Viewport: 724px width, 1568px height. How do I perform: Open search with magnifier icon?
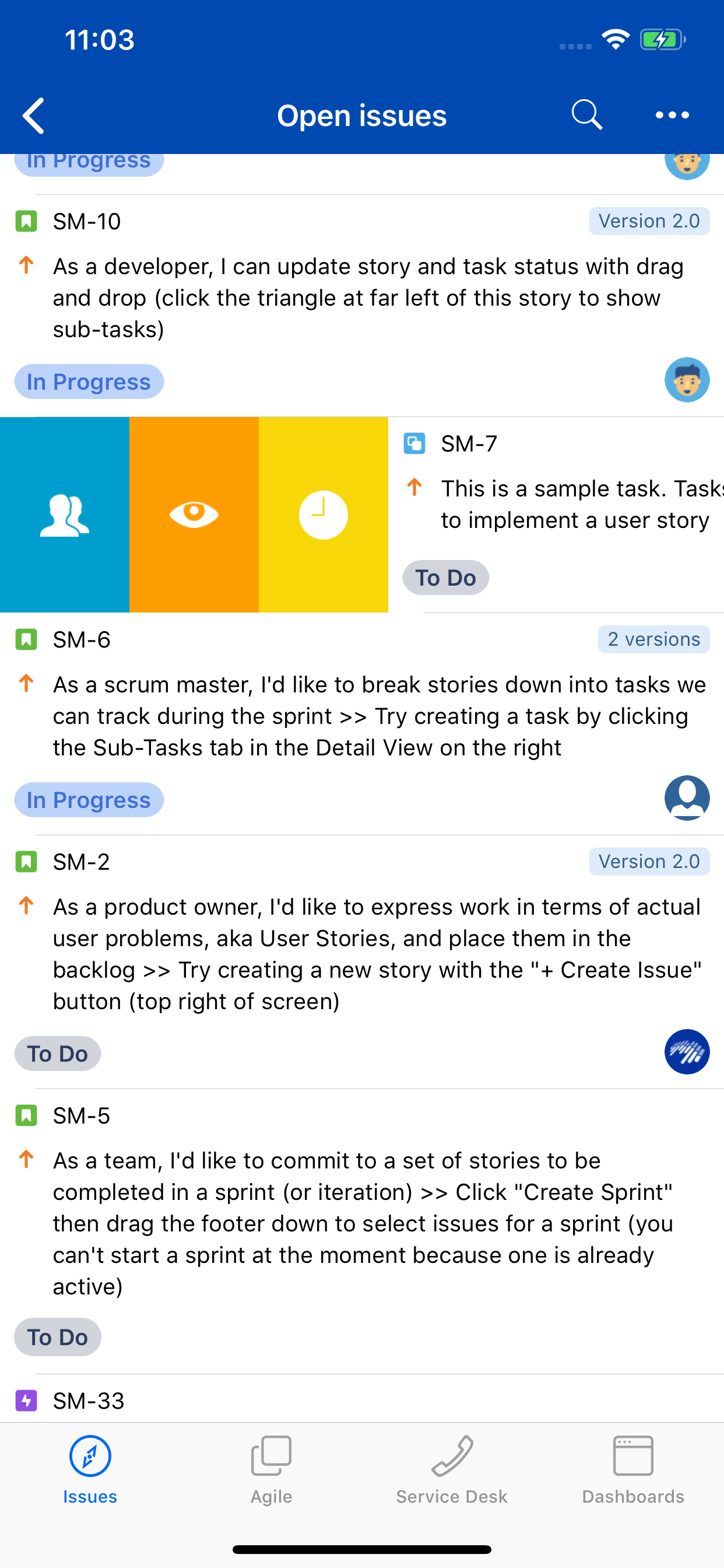pyautogui.click(x=586, y=115)
